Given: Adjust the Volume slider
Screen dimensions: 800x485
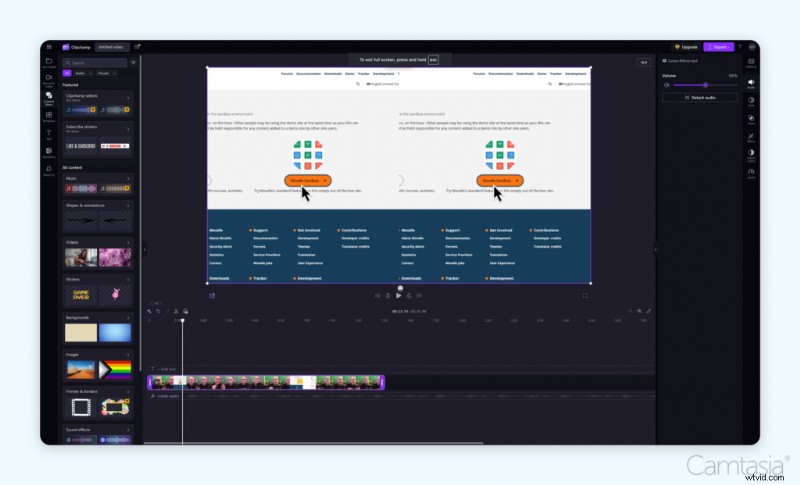Looking at the screenshot, I should 705,85.
